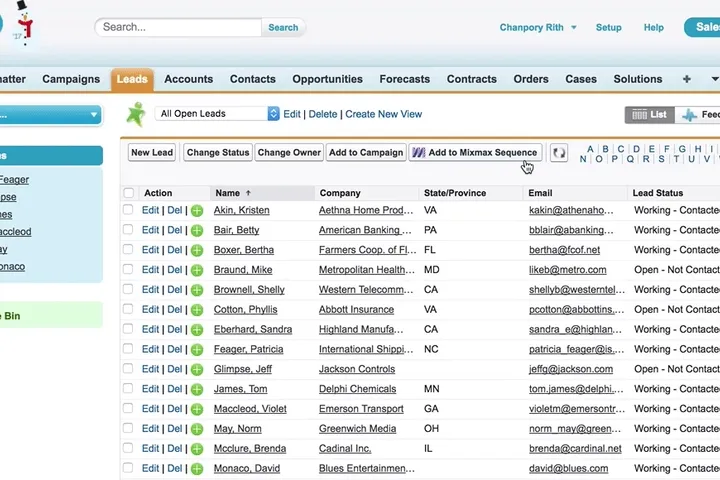The width and height of the screenshot is (720, 480).
Task: Click the green plus icon for James, Tom
Action: pyautogui.click(x=197, y=390)
